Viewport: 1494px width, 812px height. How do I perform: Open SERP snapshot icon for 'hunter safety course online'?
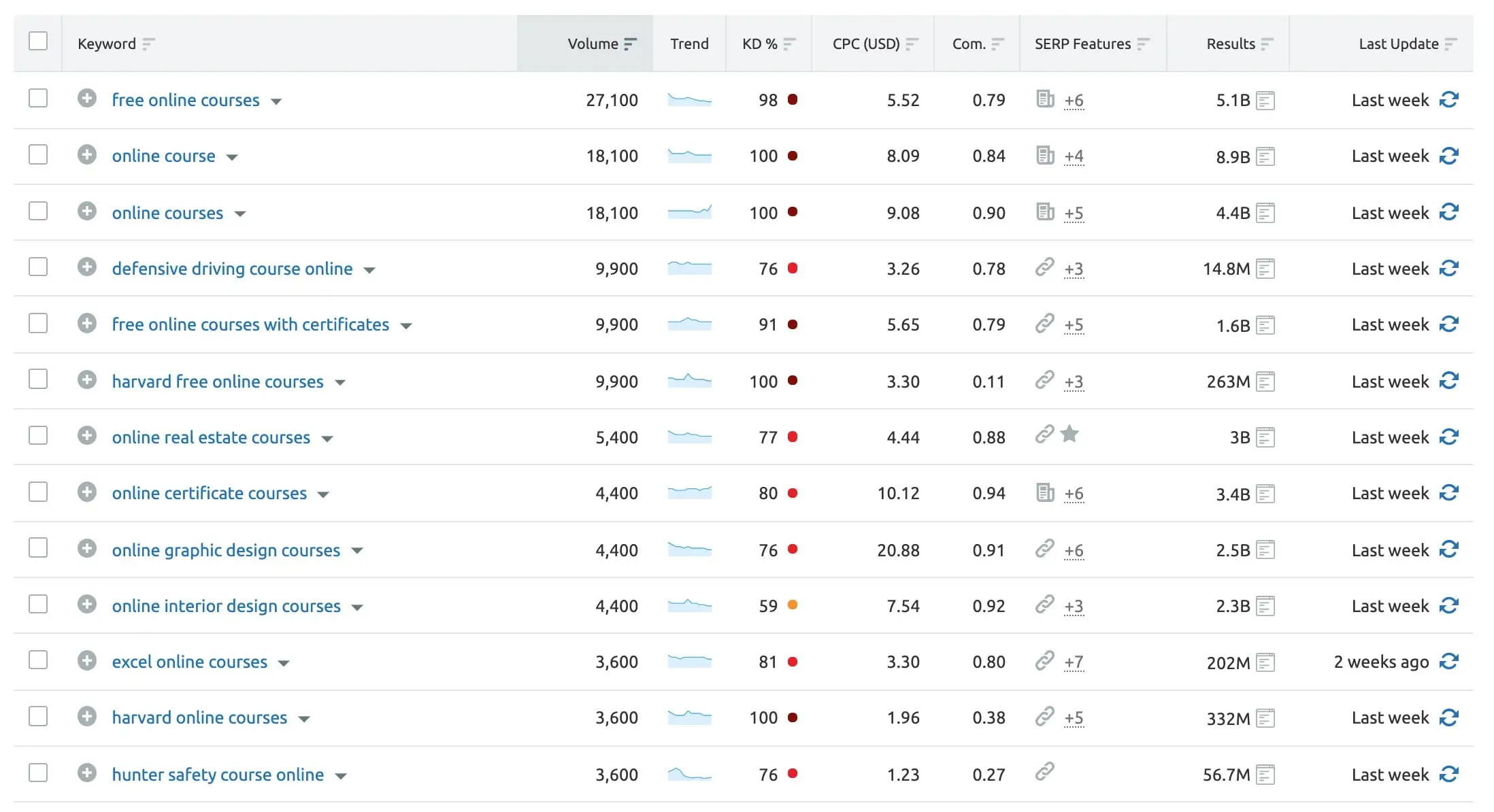tap(1265, 775)
